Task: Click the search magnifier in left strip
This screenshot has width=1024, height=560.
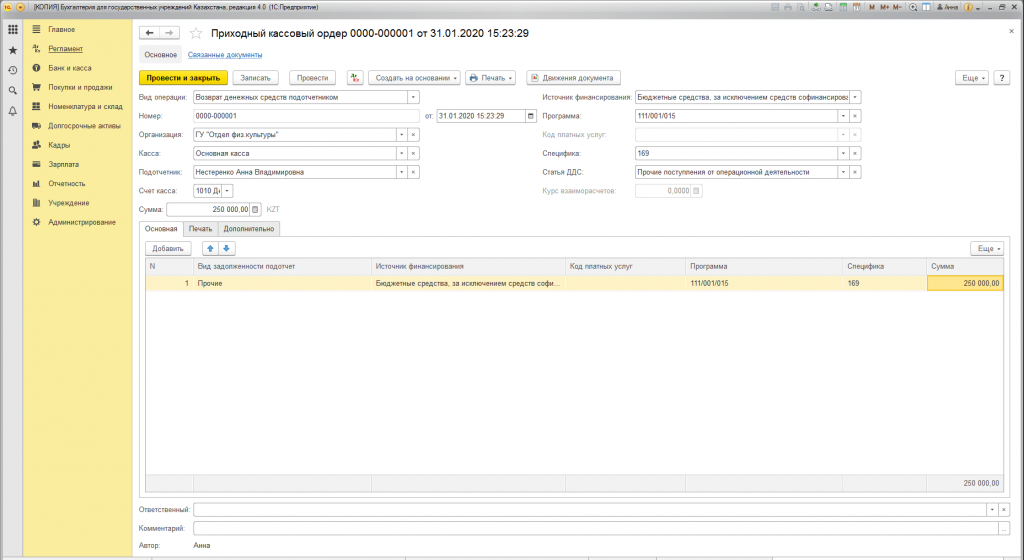Action: pos(12,90)
